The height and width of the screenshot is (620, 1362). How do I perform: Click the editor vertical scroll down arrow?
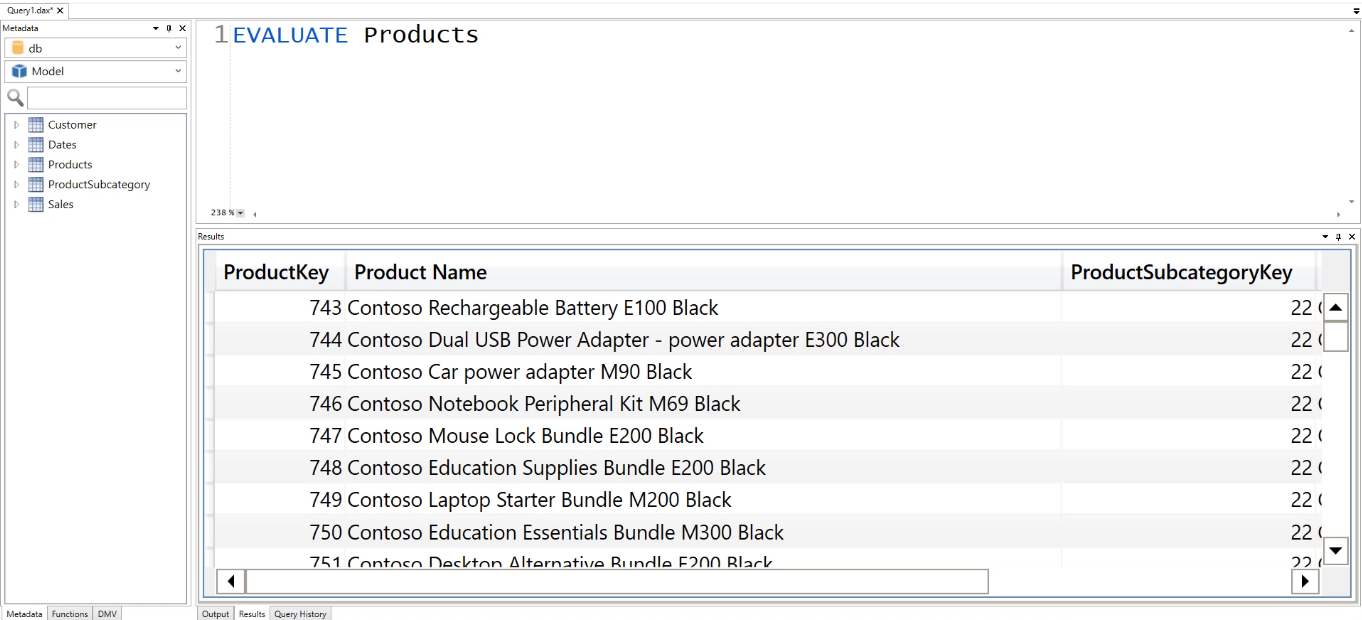click(x=1352, y=202)
